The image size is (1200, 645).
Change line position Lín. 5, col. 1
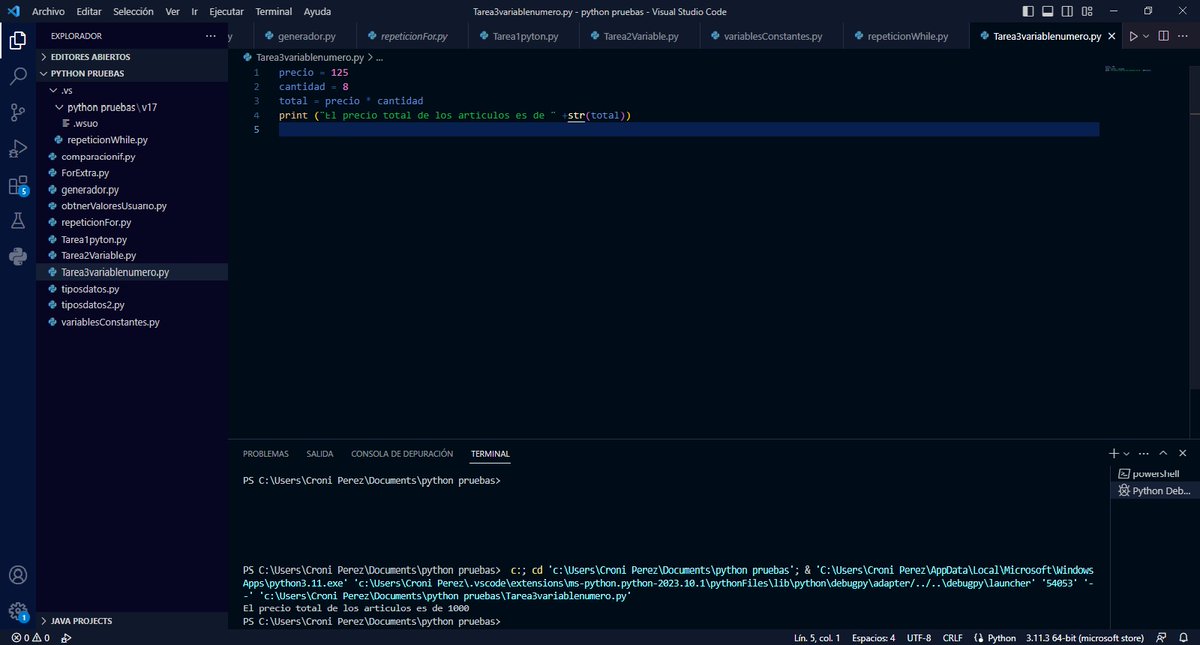pyautogui.click(x=817, y=637)
